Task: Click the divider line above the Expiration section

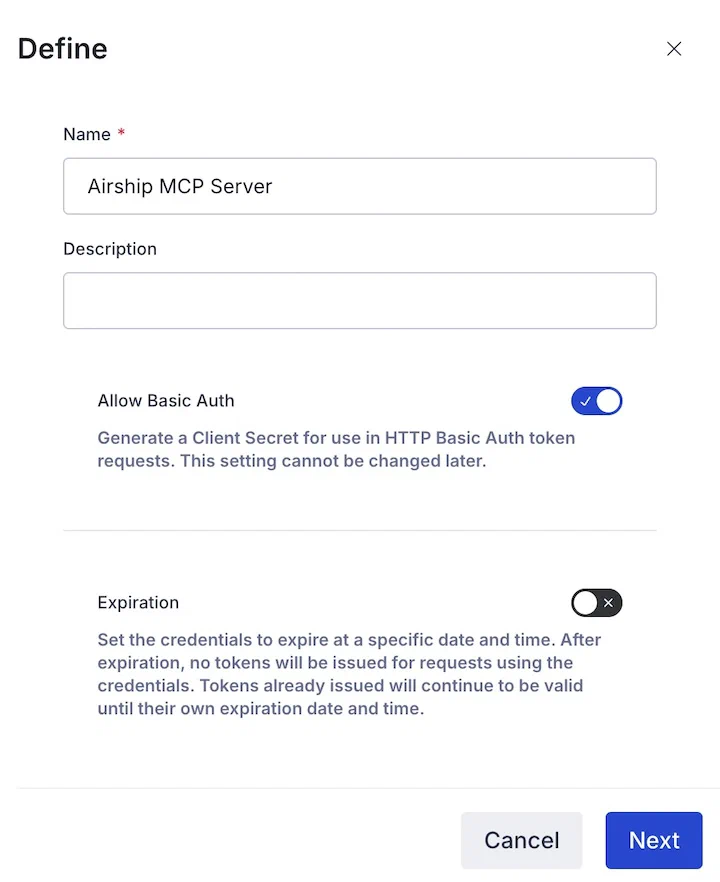Action: click(x=359, y=530)
